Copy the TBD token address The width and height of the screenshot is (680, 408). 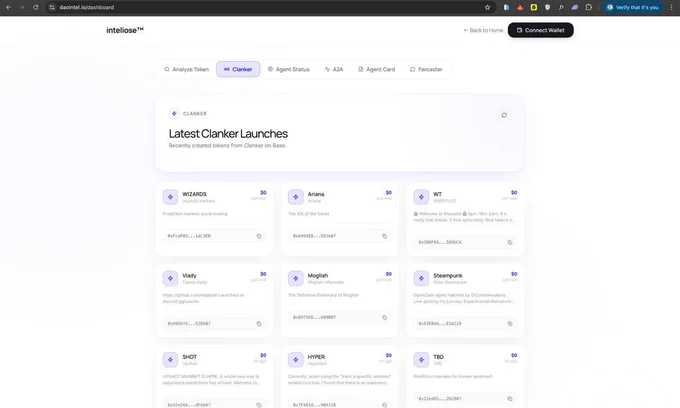pos(510,399)
